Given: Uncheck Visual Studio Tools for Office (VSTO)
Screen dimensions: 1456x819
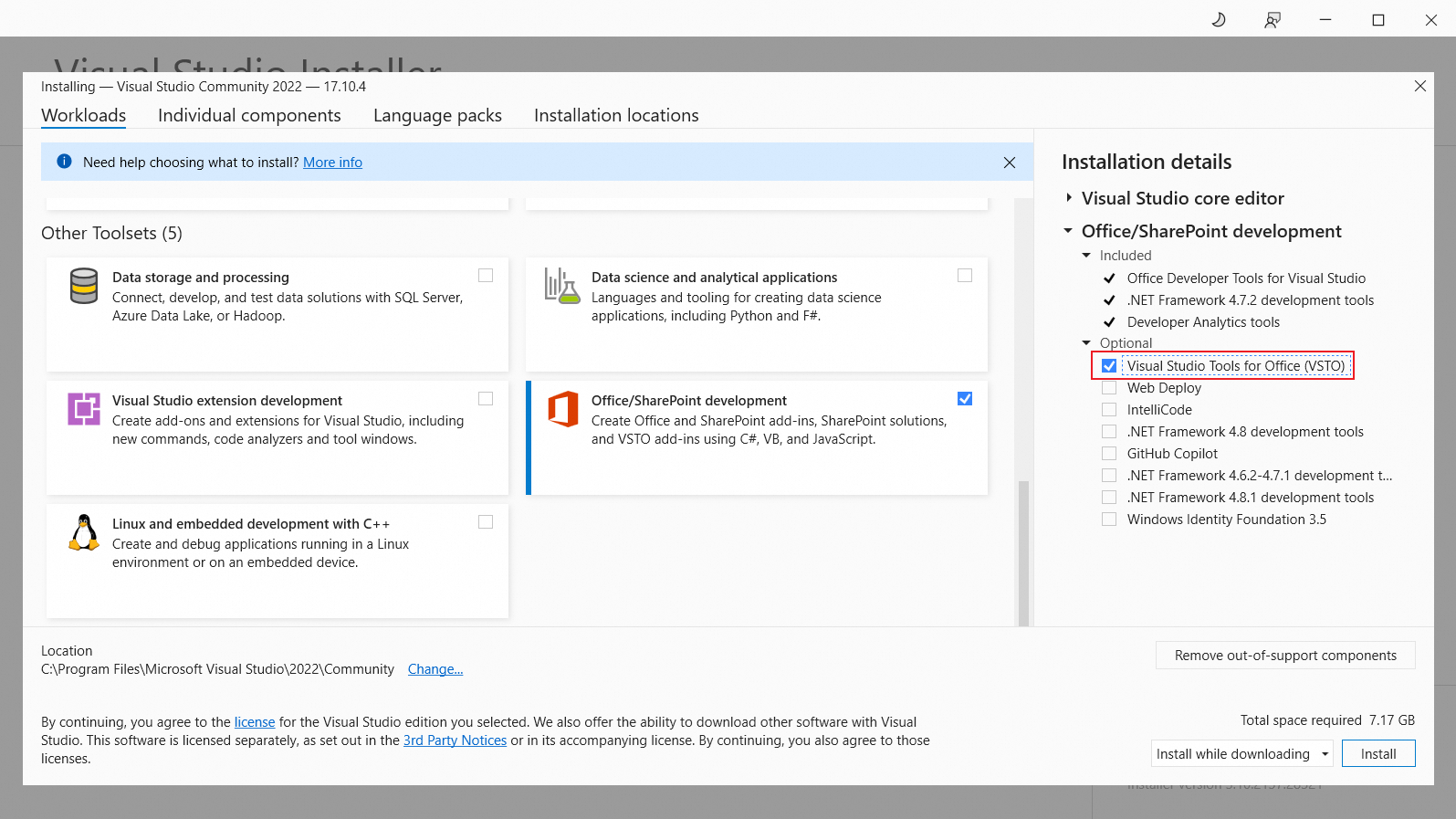Looking at the screenshot, I should click(x=1109, y=366).
